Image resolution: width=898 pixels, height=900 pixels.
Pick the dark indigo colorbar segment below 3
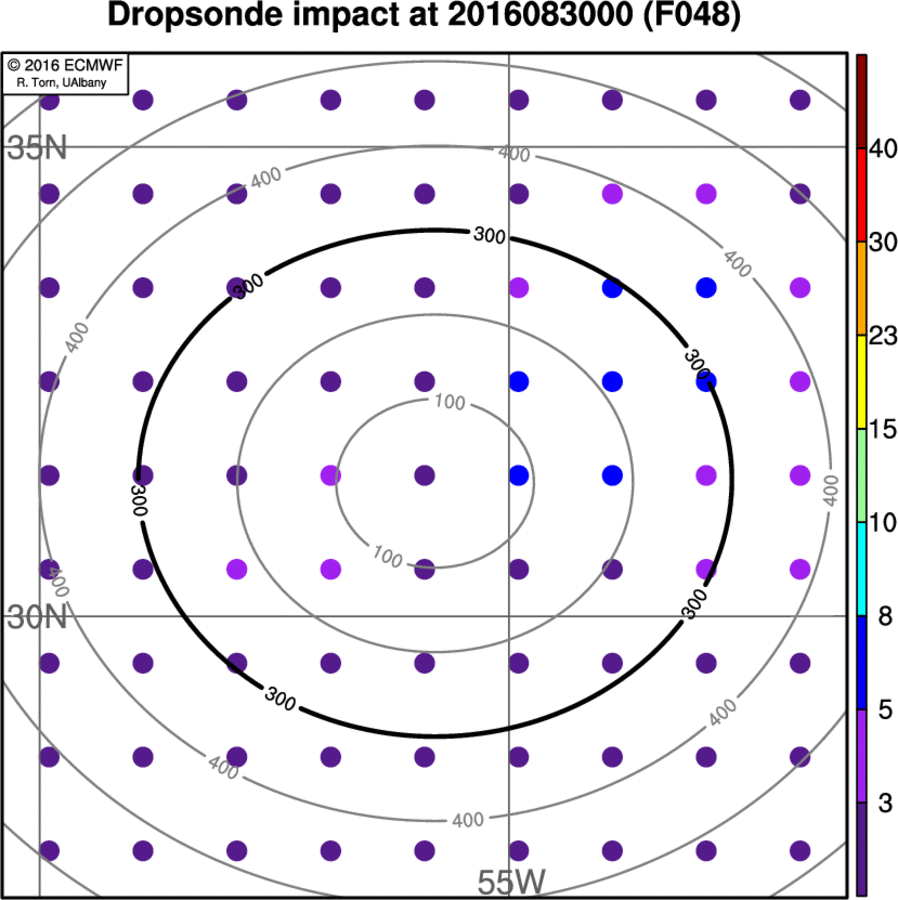[861, 849]
